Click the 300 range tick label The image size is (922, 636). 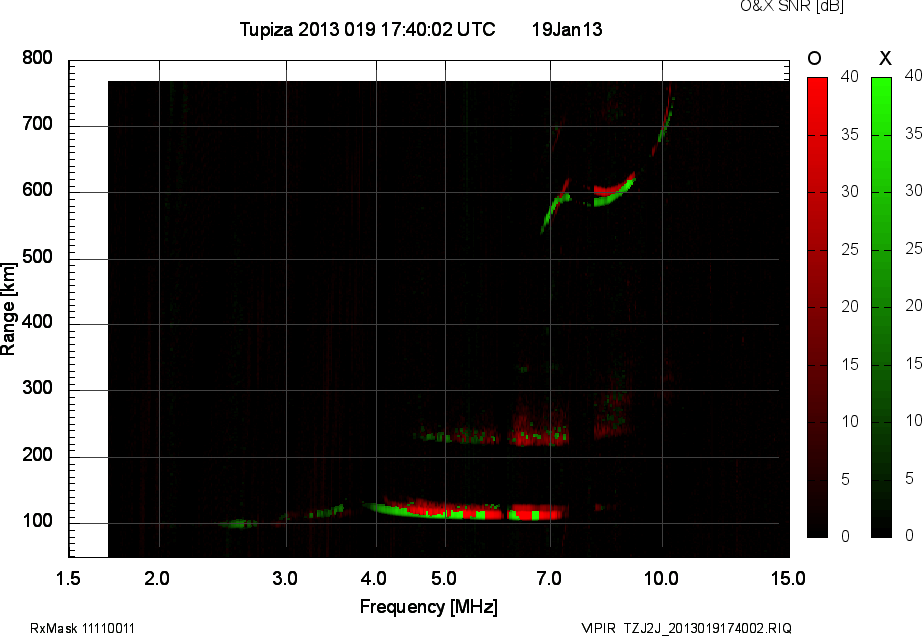click(37, 388)
